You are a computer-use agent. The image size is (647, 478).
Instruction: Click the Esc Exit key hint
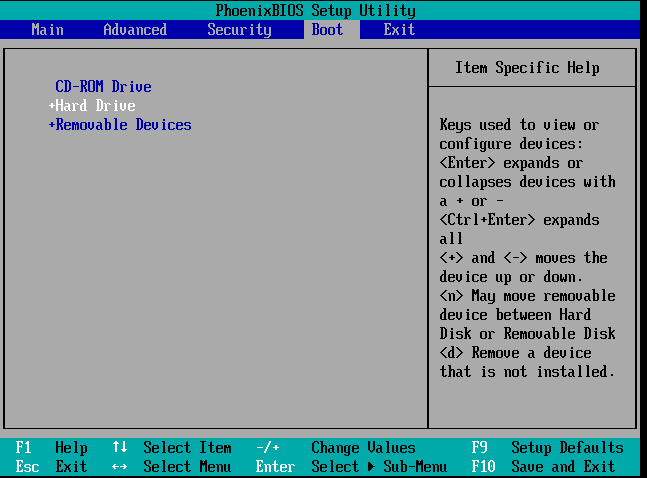click(51, 466)
